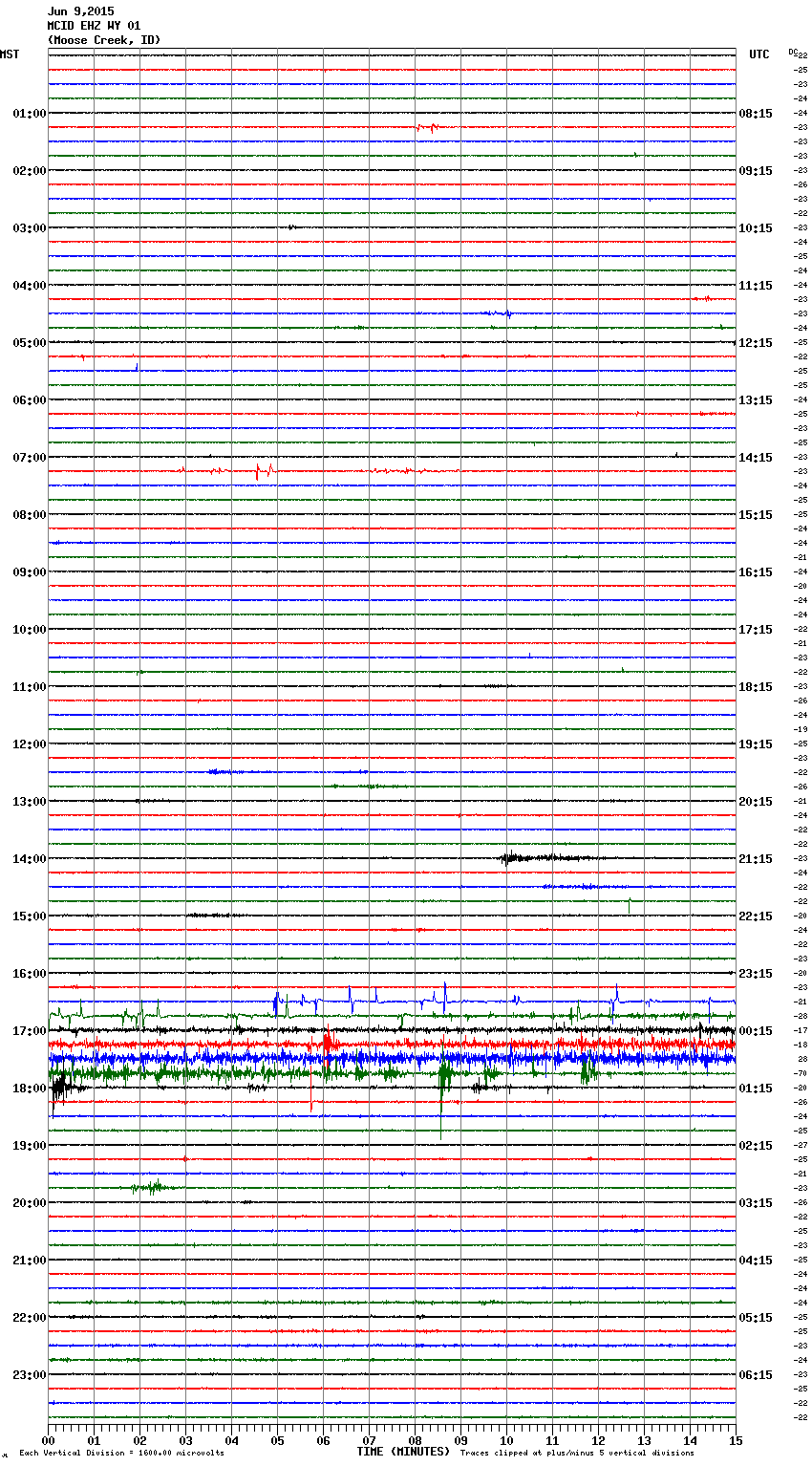Click the "18:15" UTC time label

coord(756,687)
